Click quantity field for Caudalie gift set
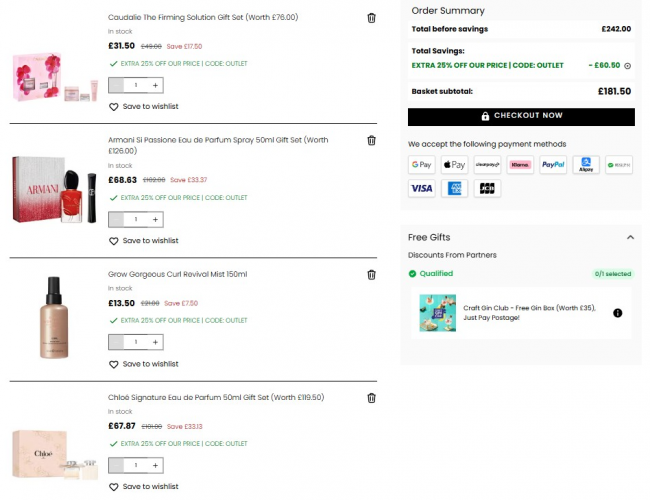650x500 pixels. click(x=135, y=85)
